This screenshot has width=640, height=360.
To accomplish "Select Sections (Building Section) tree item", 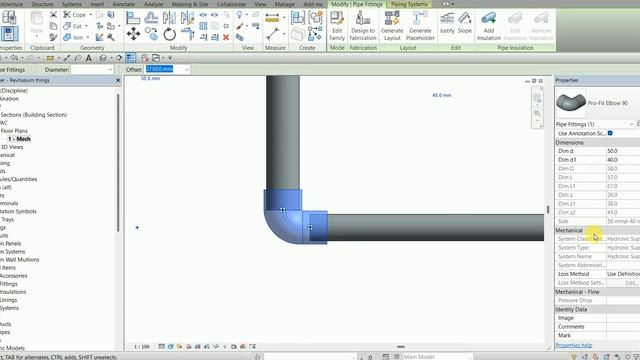I will point(34,115).
